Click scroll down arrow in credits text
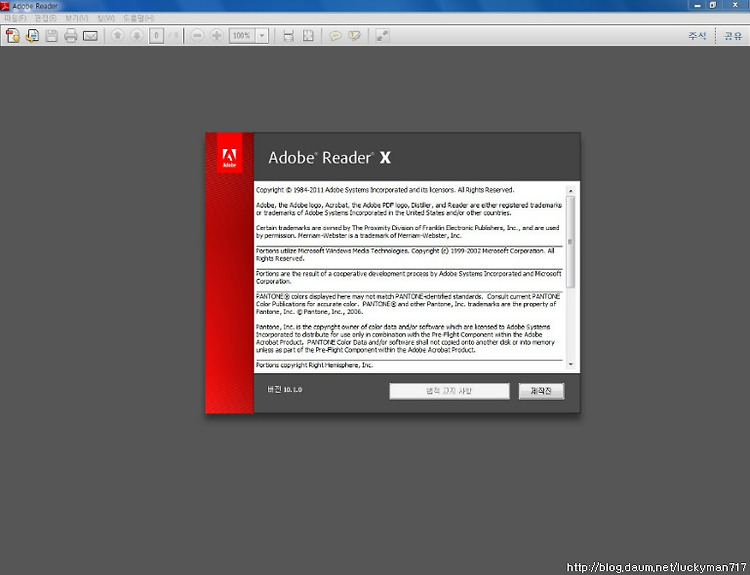 (x=570, y=365)
